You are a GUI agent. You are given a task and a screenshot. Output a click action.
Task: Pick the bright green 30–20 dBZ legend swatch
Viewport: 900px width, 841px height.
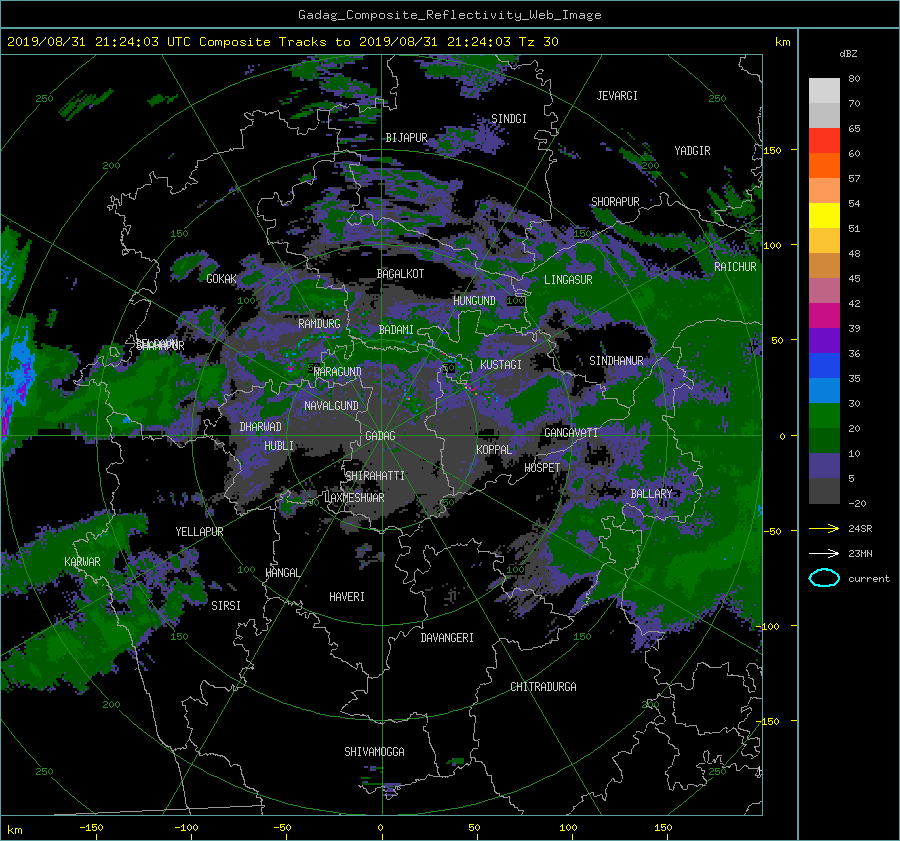(x=824, y=416)
